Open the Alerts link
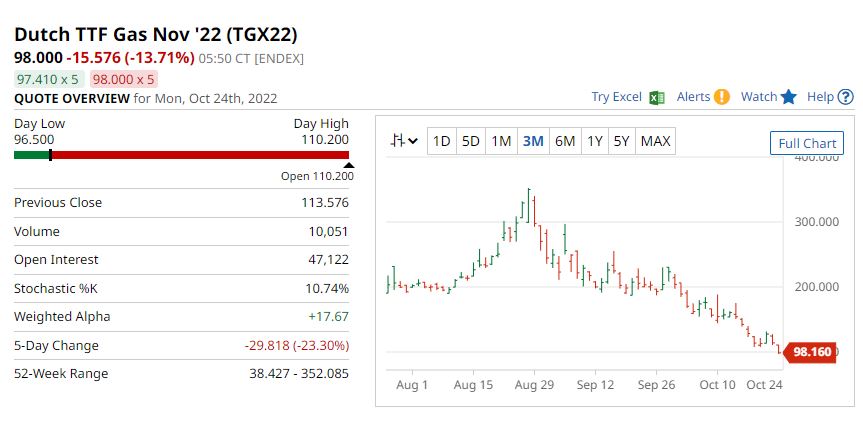 693,97
